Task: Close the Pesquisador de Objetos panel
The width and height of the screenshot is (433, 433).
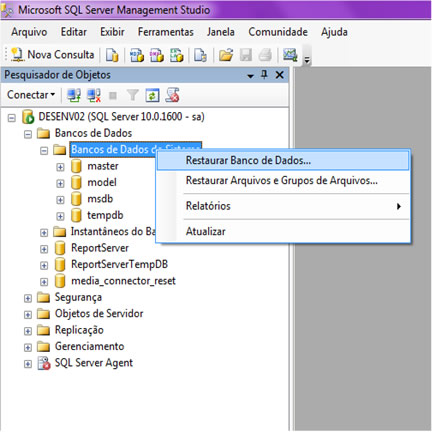Action: 280,75
